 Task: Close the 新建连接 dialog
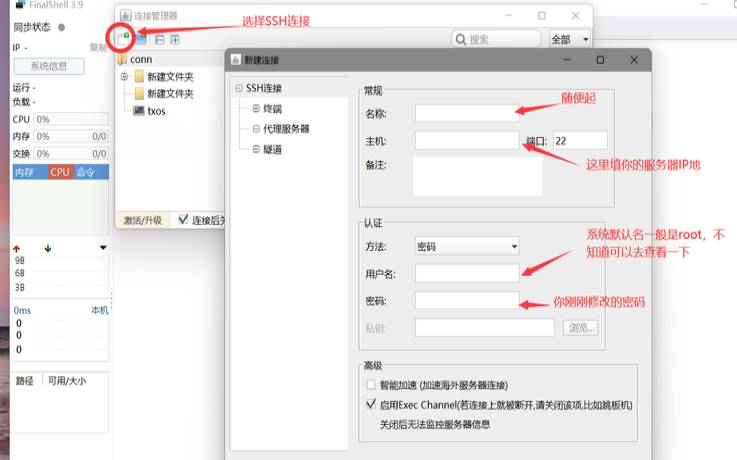coord(634,60)
